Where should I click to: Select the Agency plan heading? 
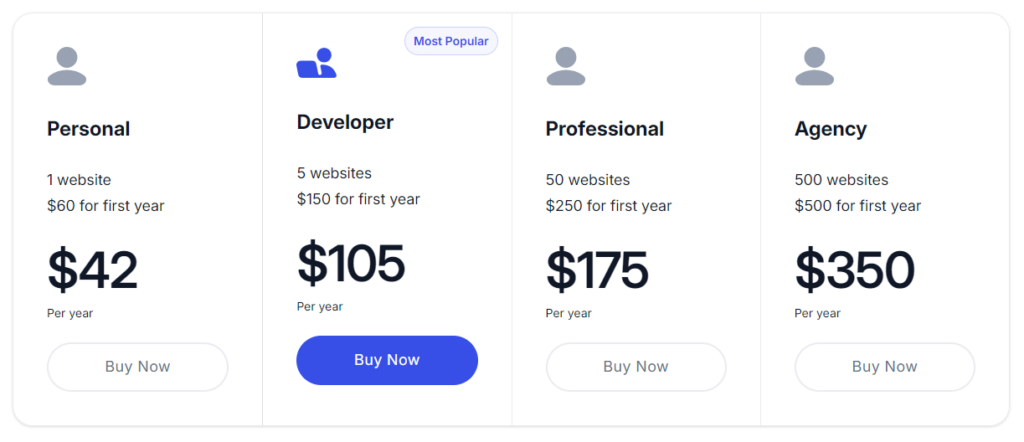[x=831, y=129]
